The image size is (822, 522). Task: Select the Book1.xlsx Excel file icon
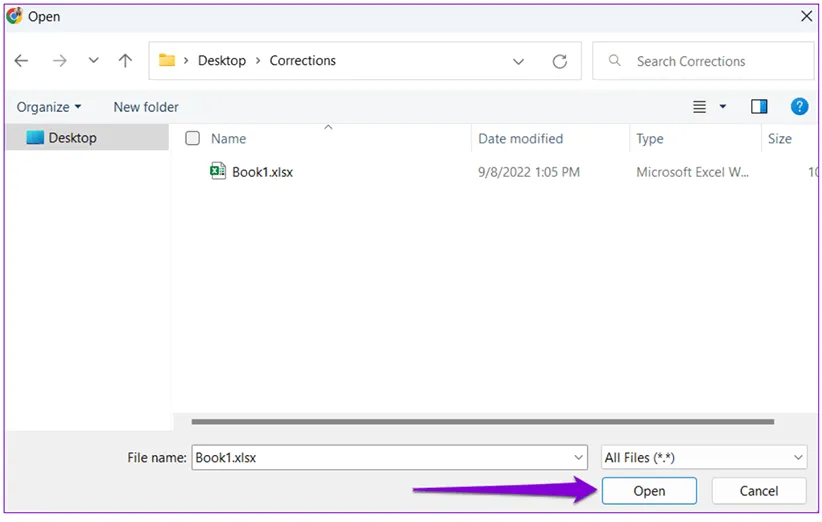(x=217, y=171)
